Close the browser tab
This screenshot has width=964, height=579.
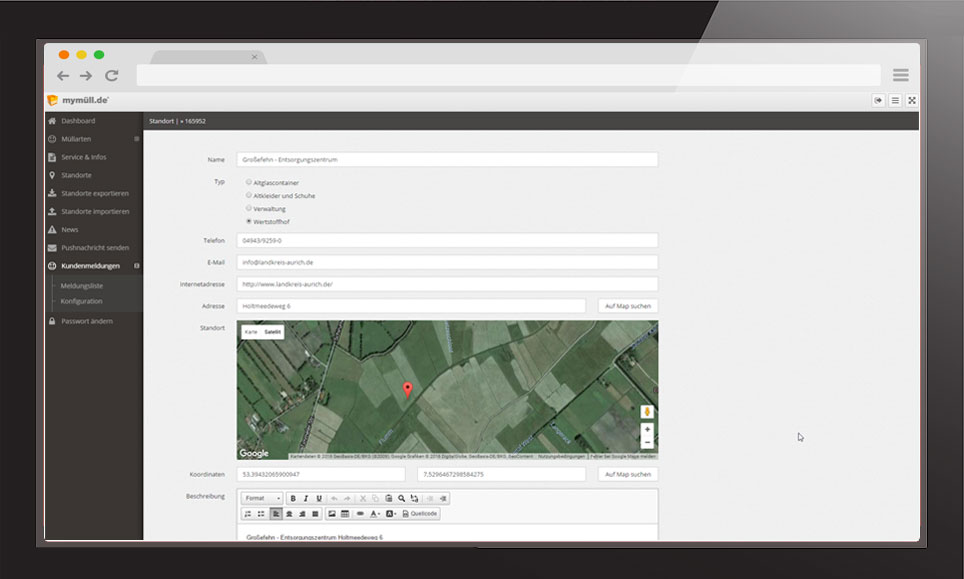pos(255,57)
